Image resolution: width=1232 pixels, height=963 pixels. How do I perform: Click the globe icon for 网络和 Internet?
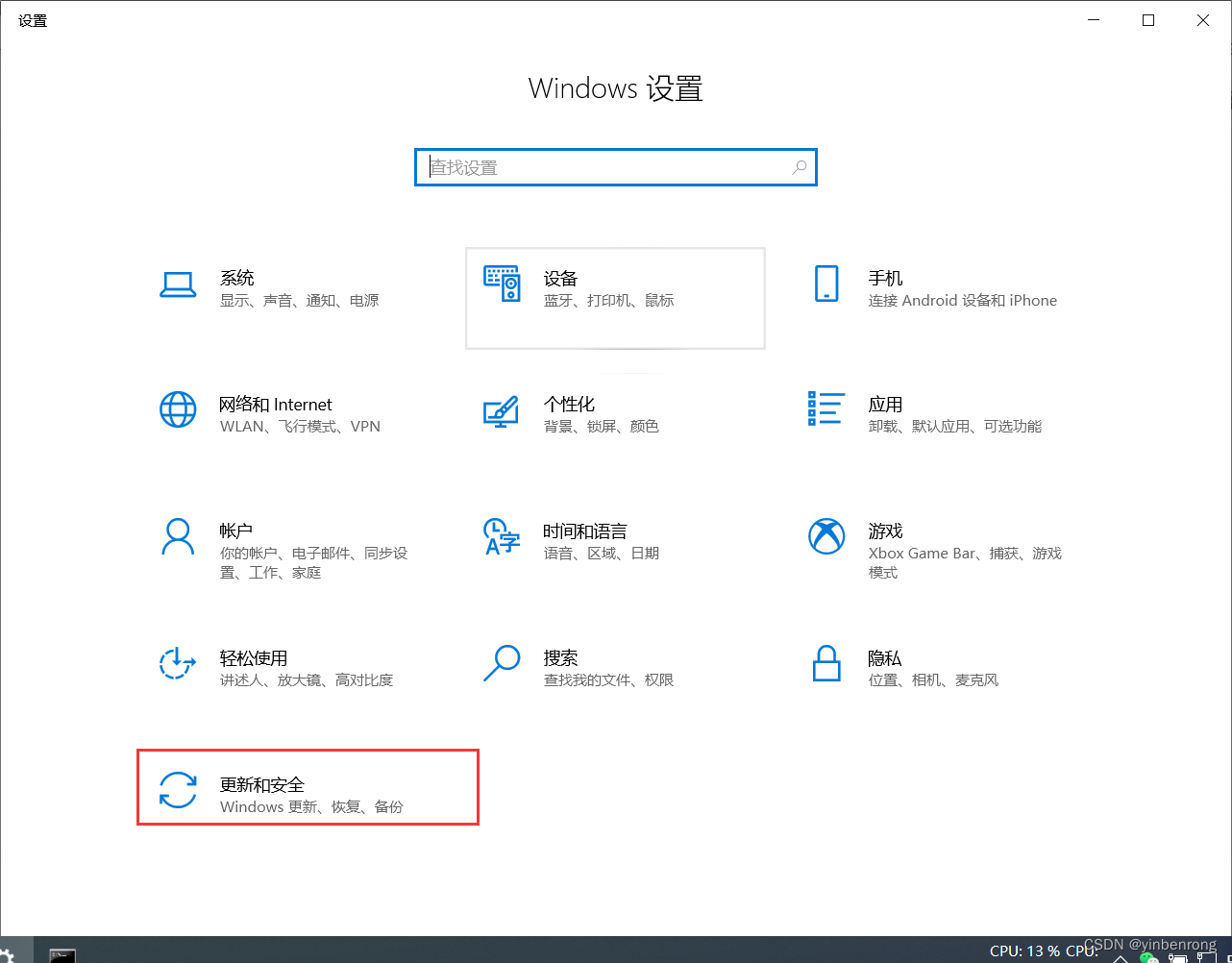(x=178, y=410)
